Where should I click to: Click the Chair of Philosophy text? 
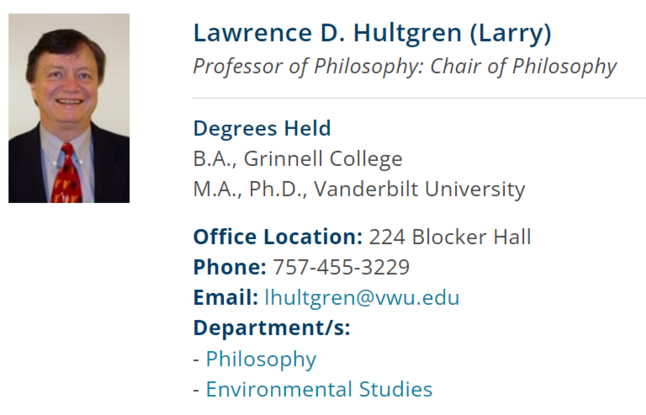[523, 67]
